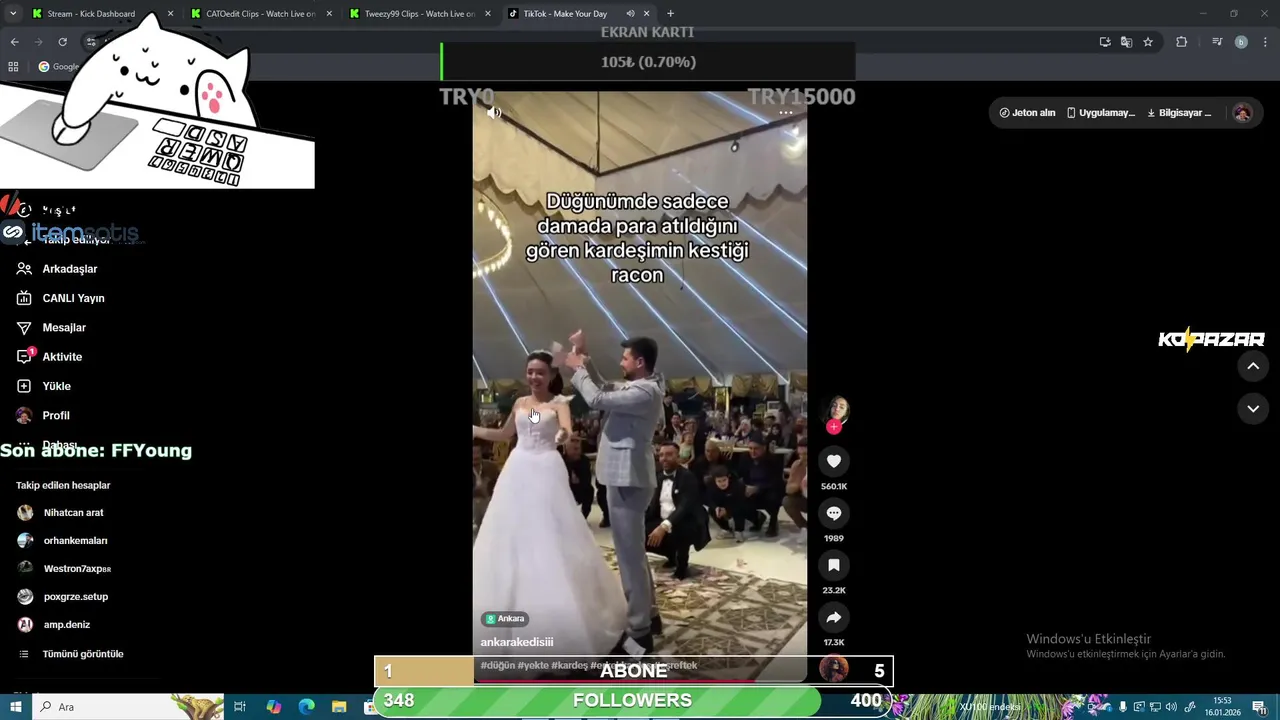Image resolution: width=1280 pixels, height=720 pixels.
Task: Open Aktivite notifications in sidebar
Action: point(50,356)
